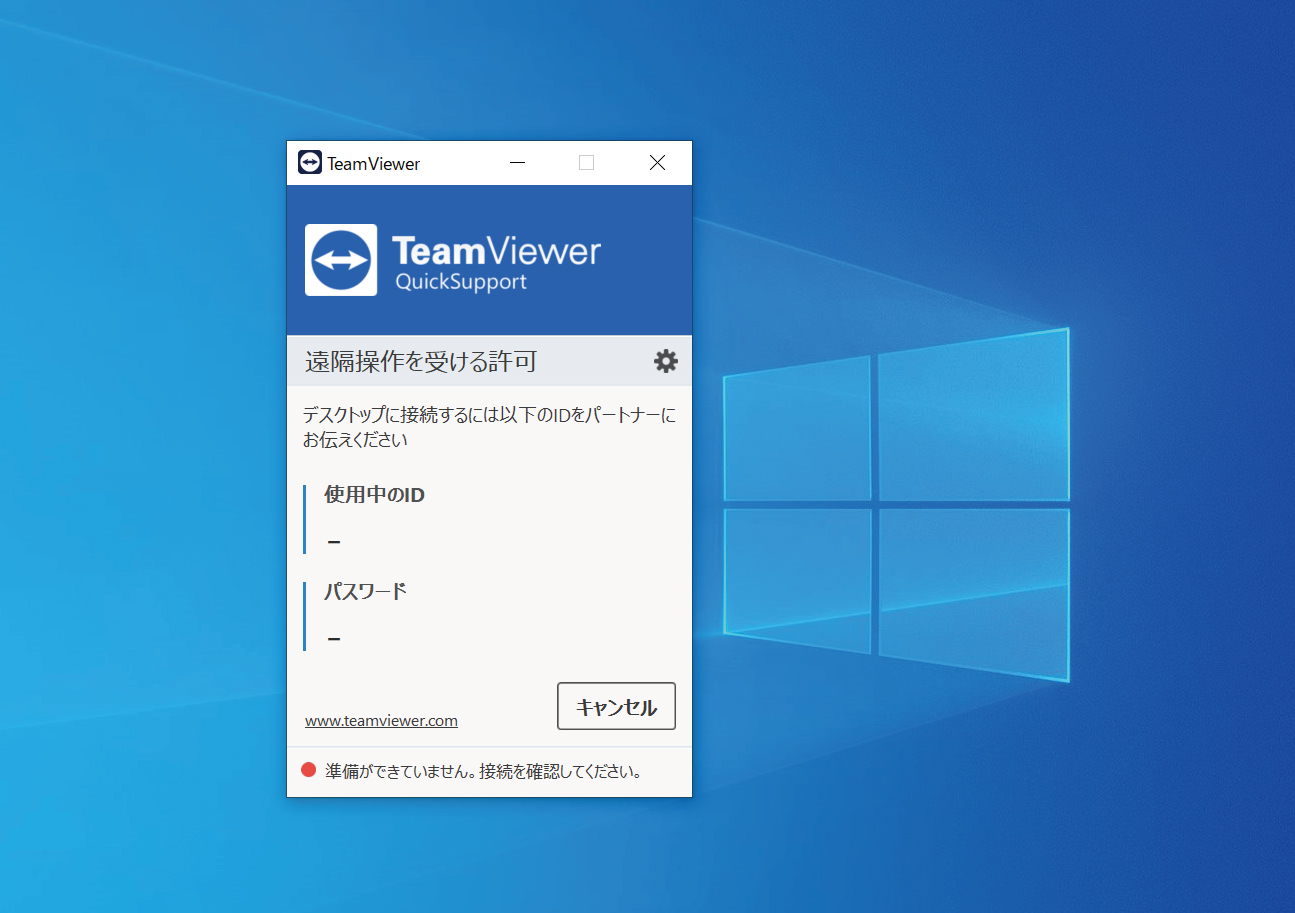Select the empty password value dash
Screen dimensions: 1295x913
click(334, 638)
